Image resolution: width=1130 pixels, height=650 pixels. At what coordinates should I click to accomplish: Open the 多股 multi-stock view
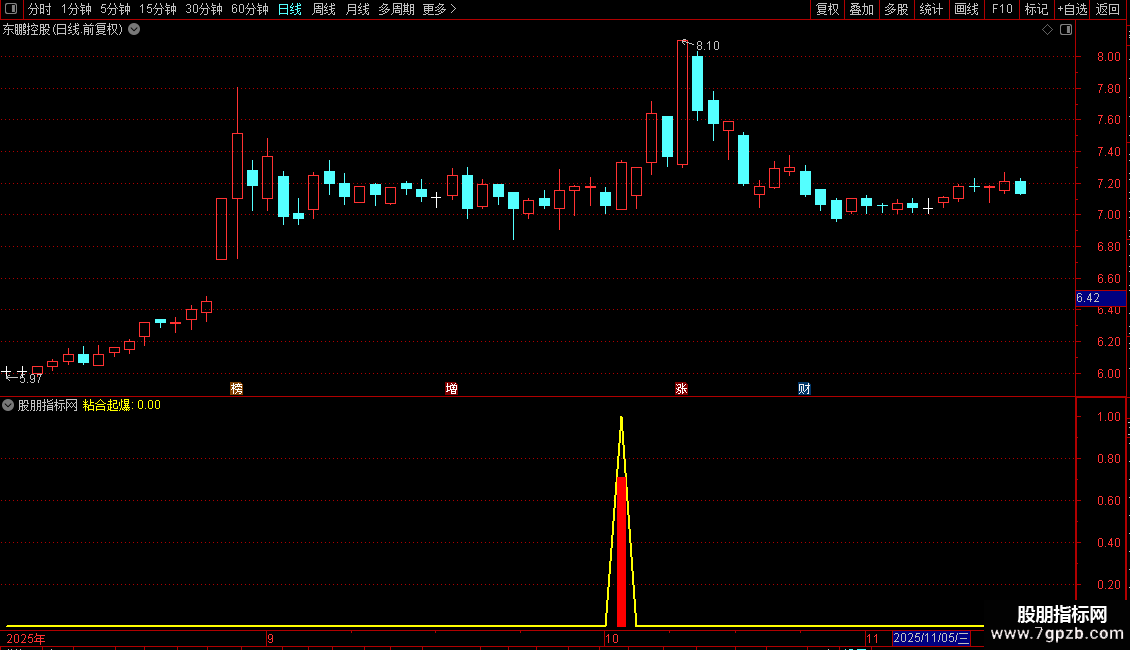coord(897,9)
